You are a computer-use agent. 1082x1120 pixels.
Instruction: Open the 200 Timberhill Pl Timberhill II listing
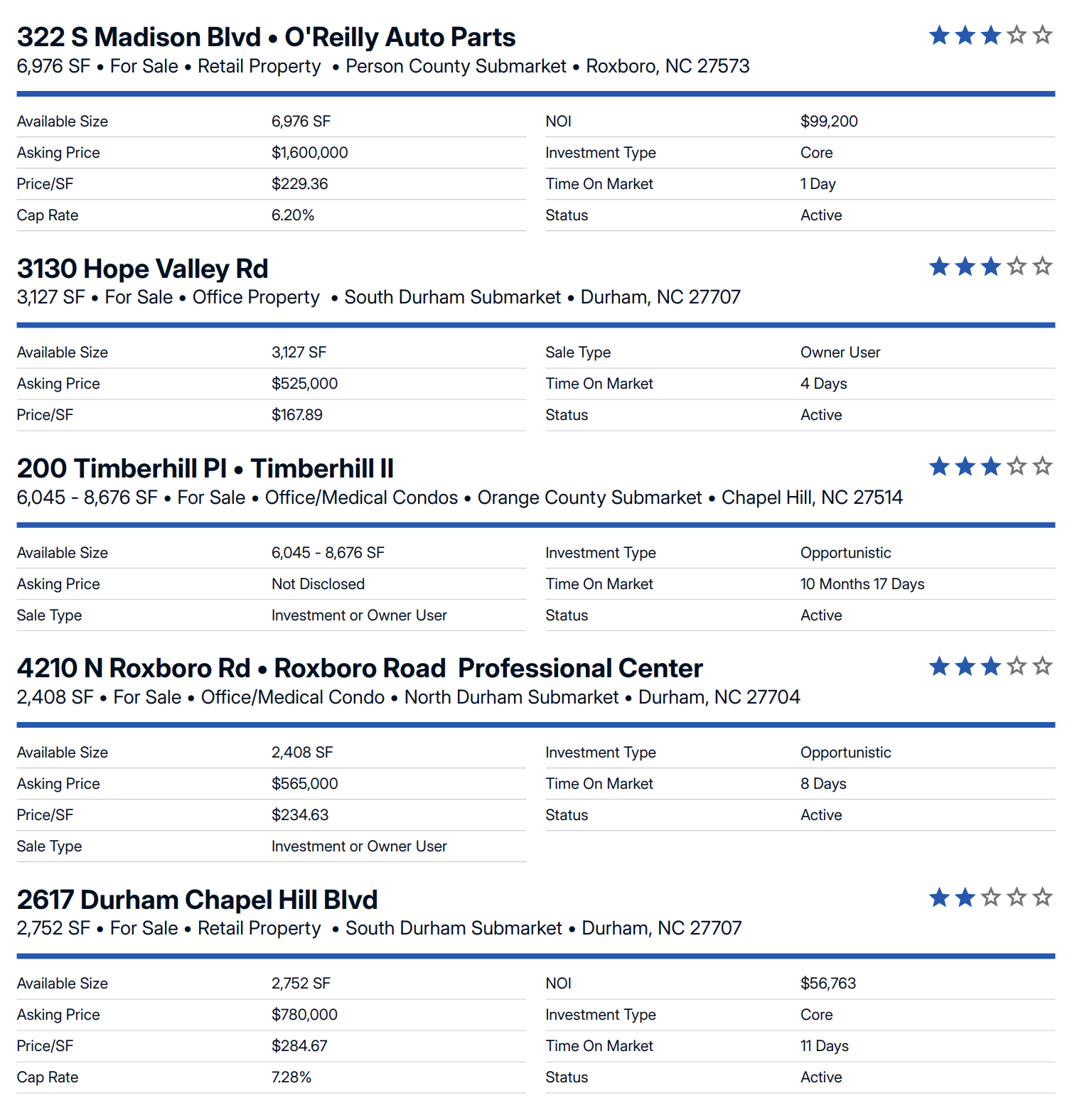click(x=205, y=468)
